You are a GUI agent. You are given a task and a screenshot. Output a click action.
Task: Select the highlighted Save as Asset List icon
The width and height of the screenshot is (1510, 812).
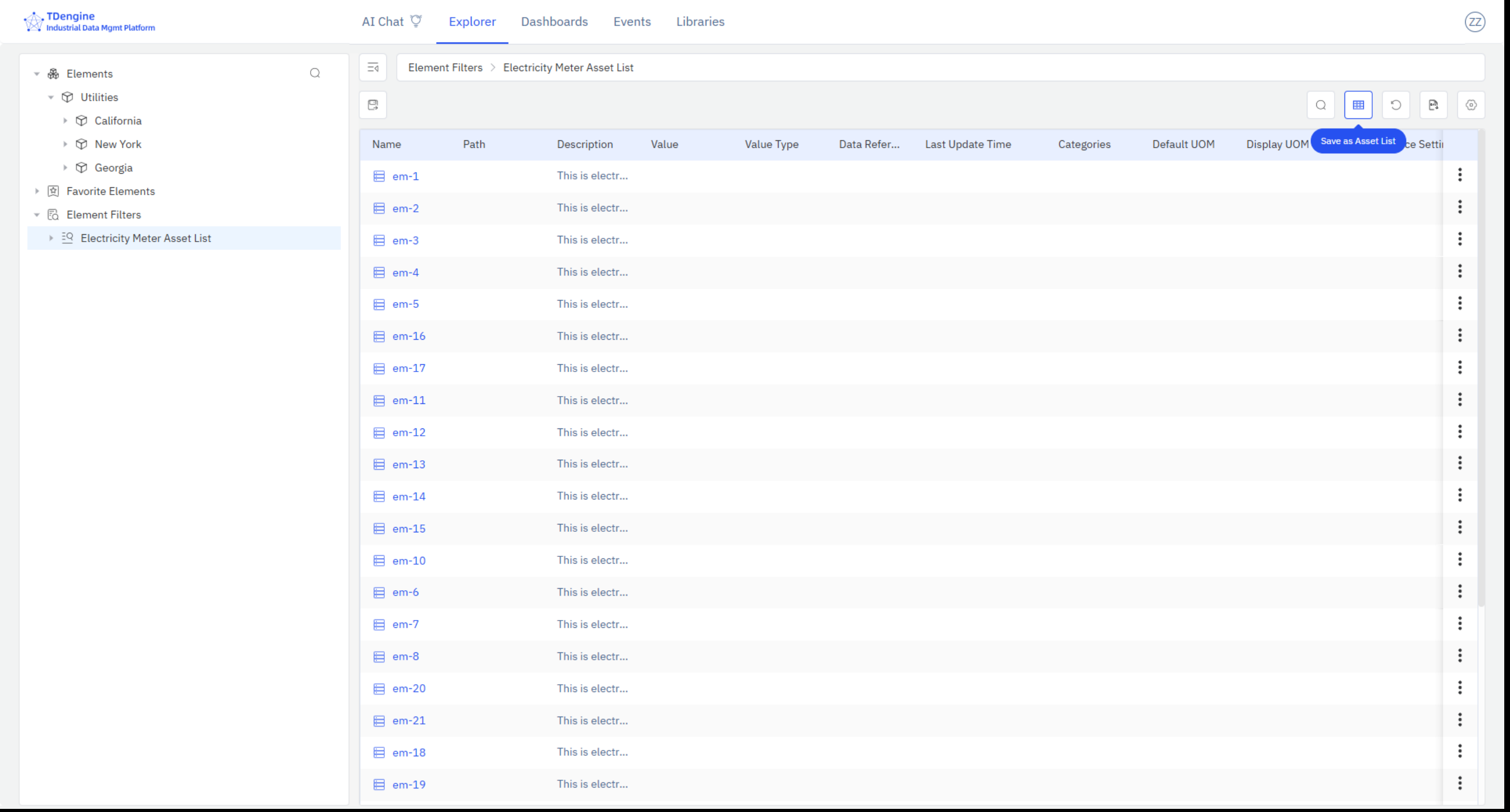pos(1358,105)
